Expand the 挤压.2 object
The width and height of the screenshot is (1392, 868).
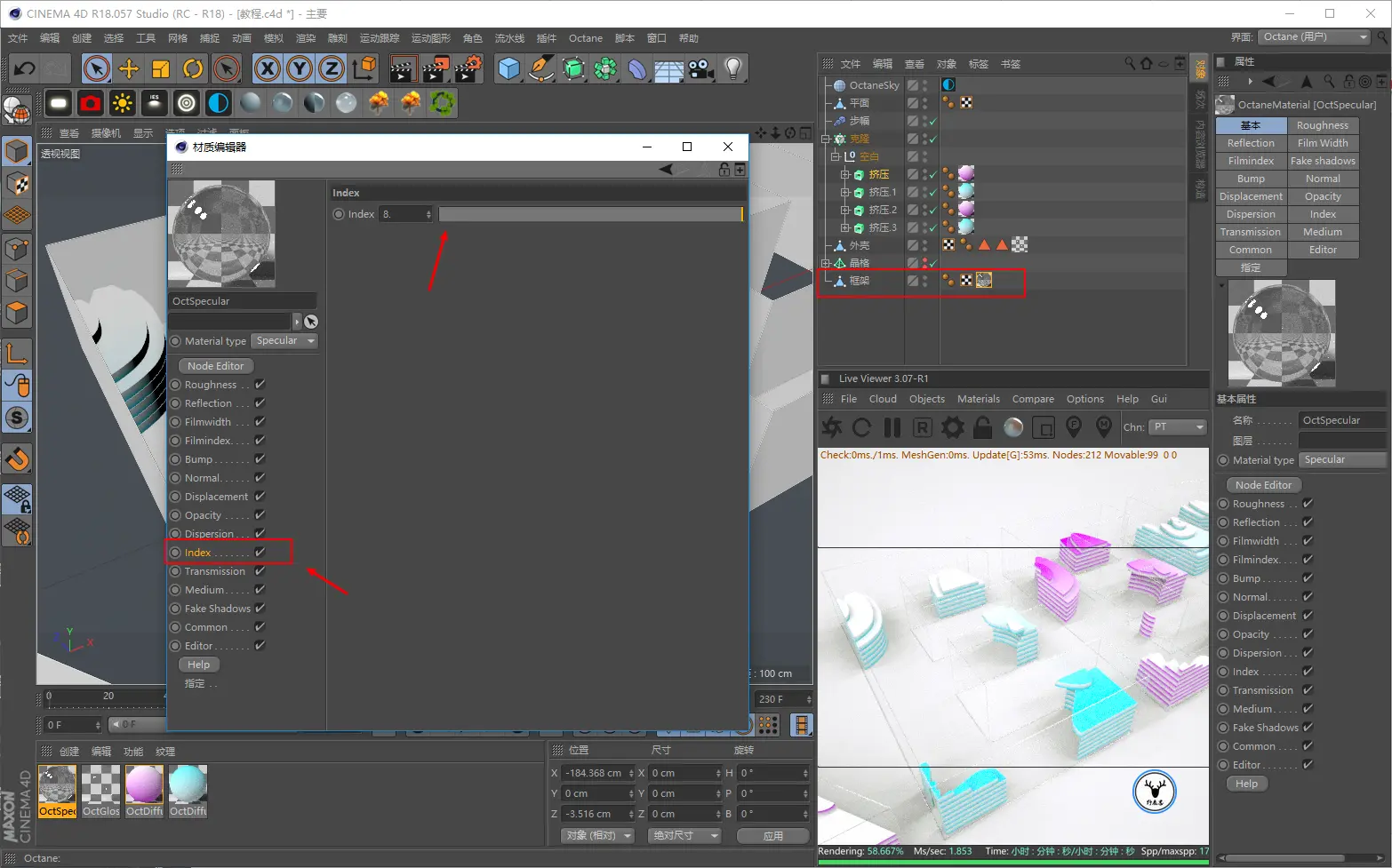point(844,210)
